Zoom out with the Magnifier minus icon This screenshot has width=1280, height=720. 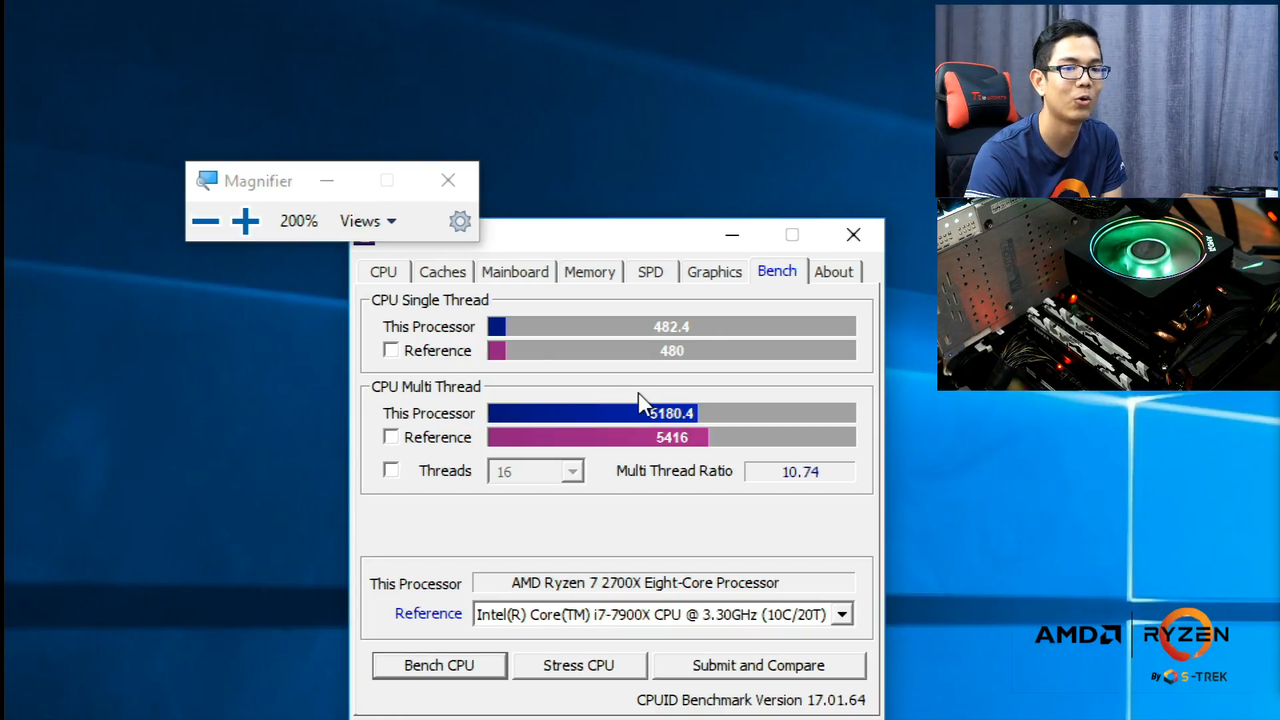pos(205,221)
